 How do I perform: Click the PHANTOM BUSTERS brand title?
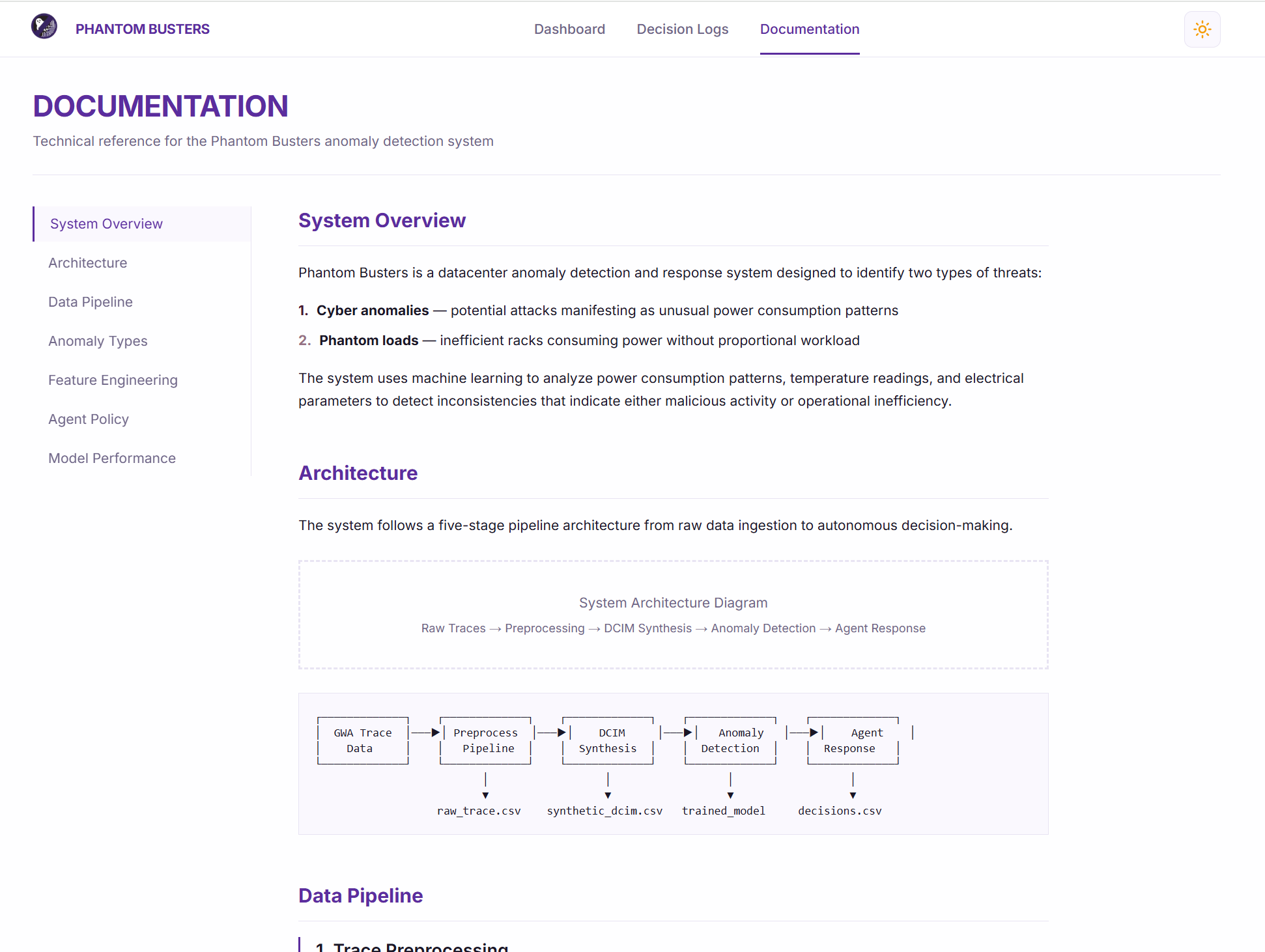click(x=142, y=29)
